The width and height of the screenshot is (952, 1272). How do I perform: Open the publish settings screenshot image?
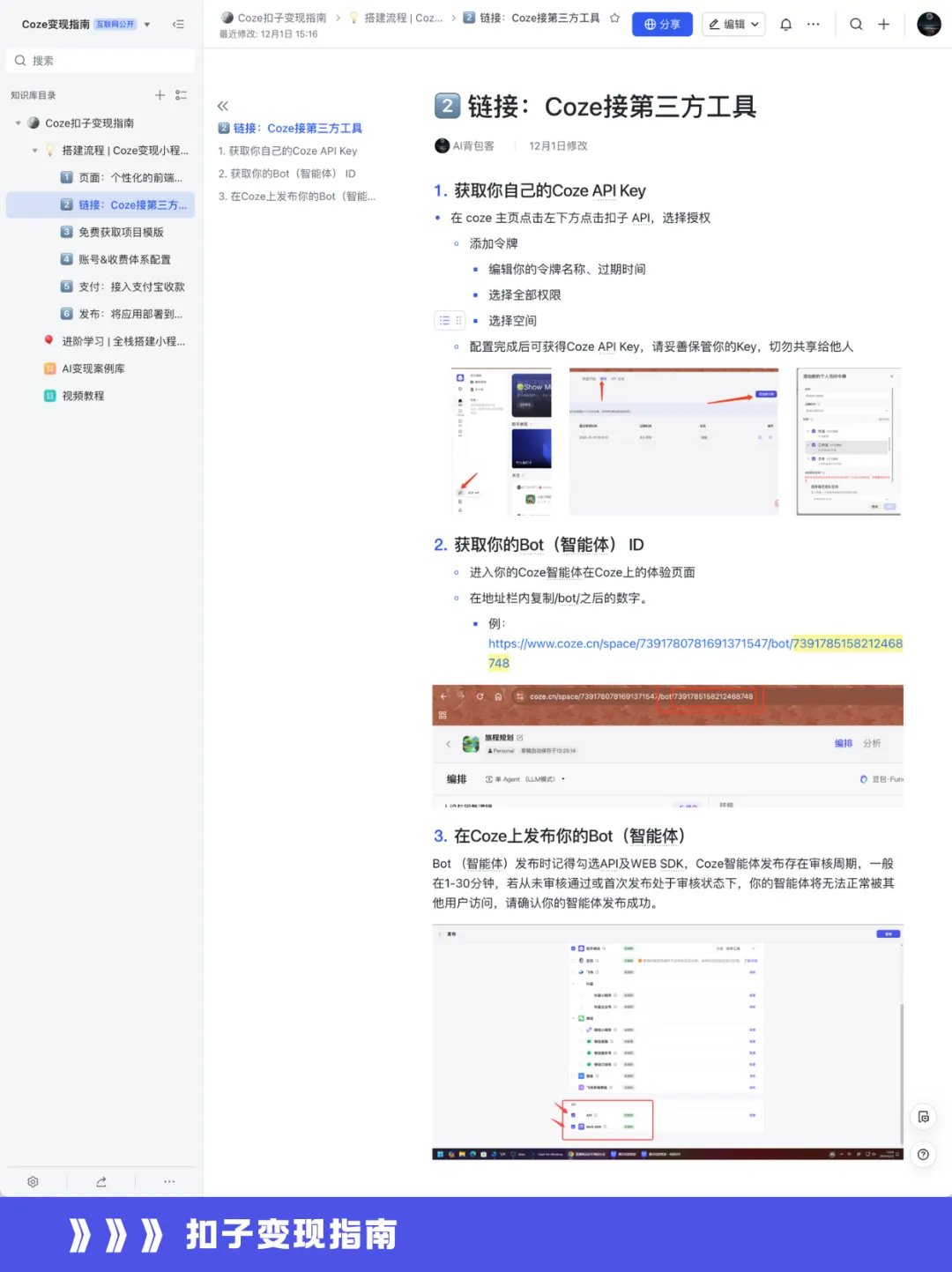[x=668, y=1042]
